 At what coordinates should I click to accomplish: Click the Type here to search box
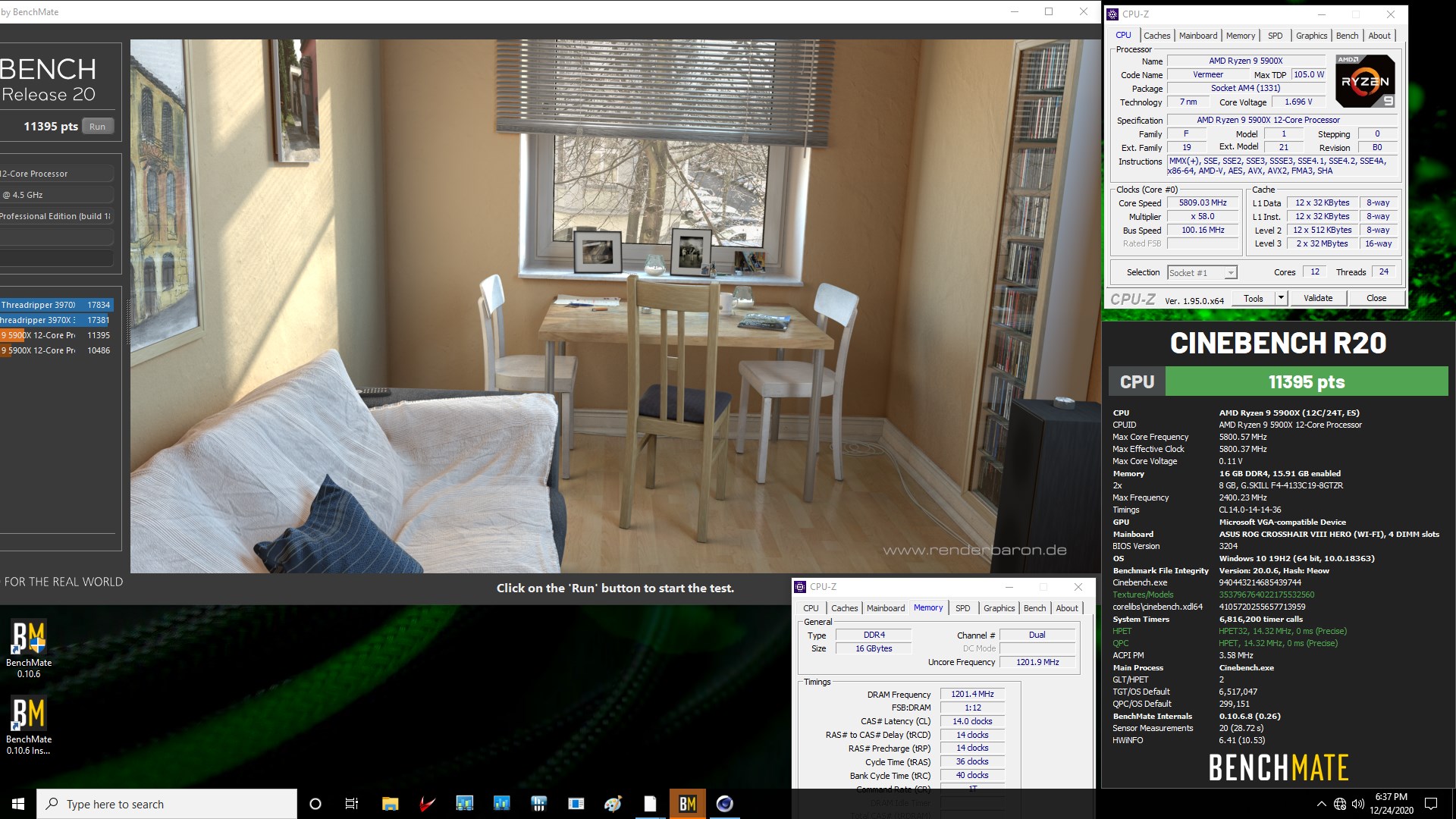point(167,804)
